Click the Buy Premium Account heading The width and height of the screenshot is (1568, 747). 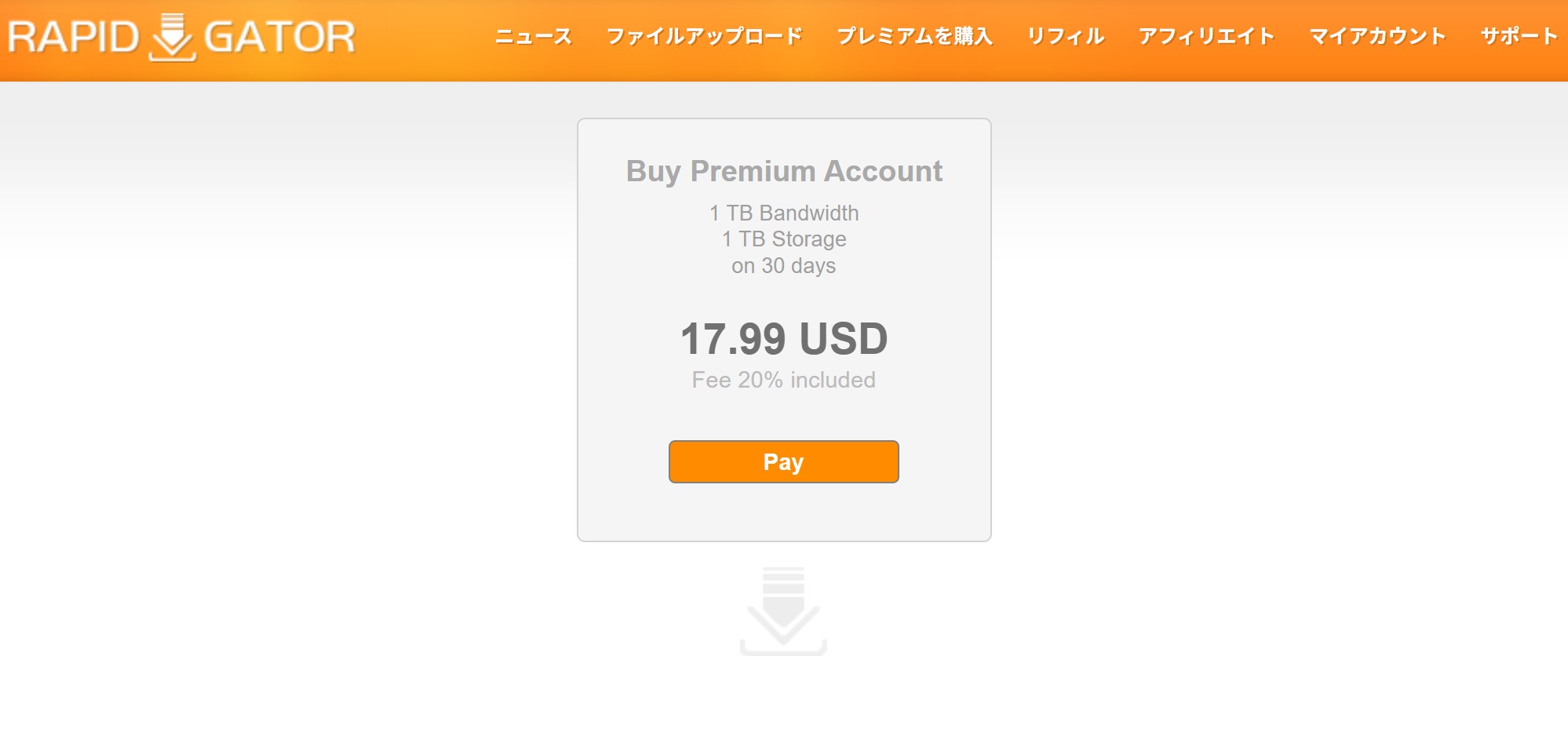point(784,171)
